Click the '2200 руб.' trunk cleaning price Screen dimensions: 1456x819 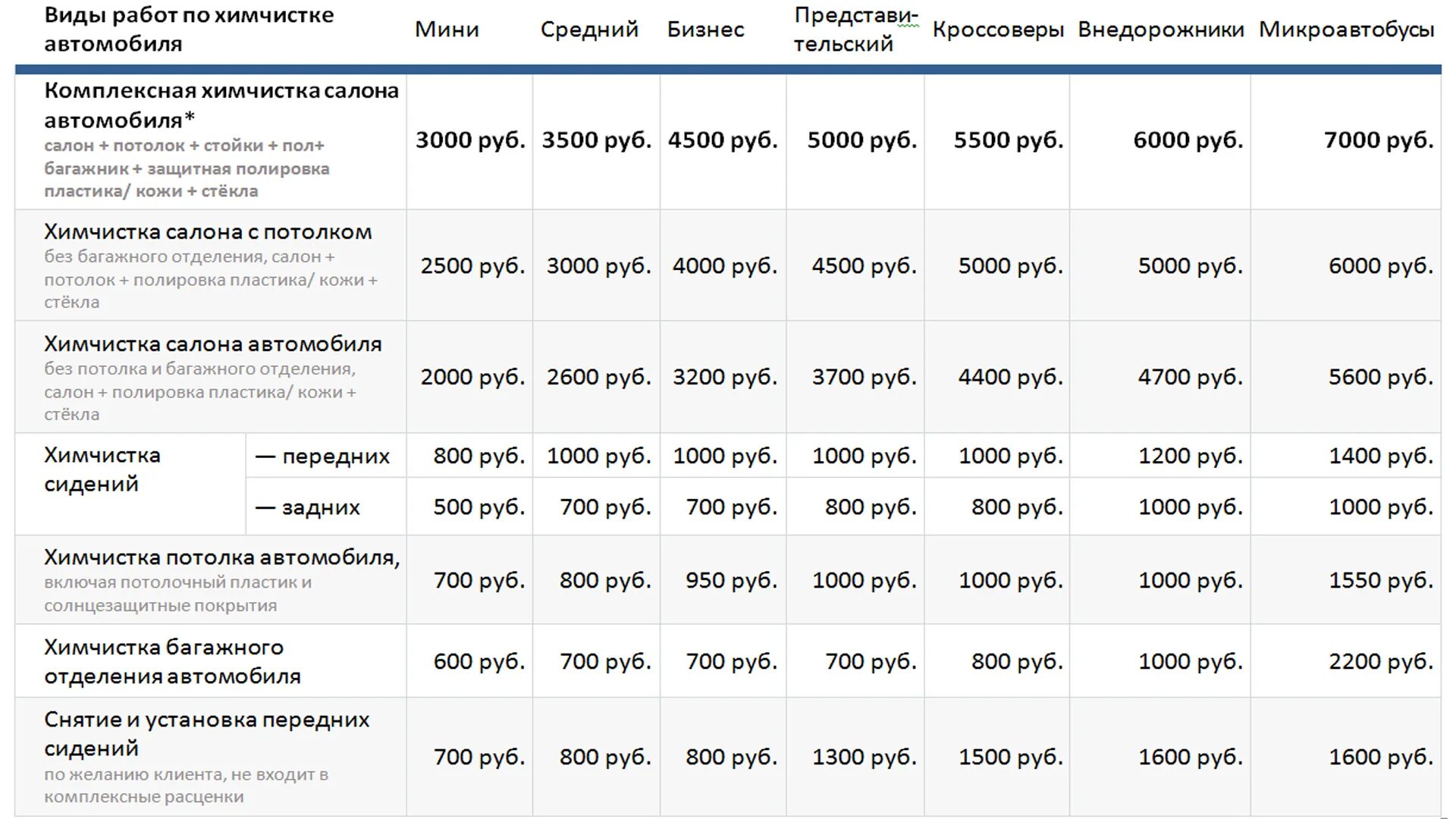click(1381, 661)
